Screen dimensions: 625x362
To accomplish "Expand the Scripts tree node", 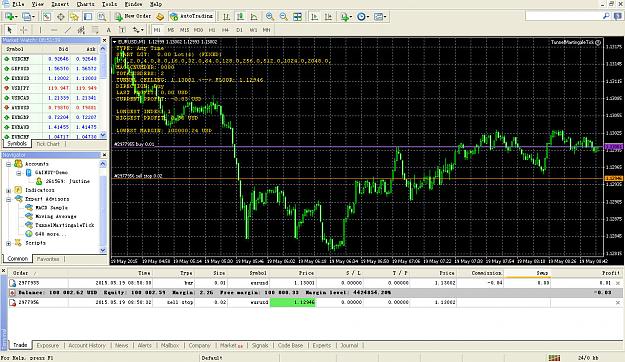I will 8,243.
